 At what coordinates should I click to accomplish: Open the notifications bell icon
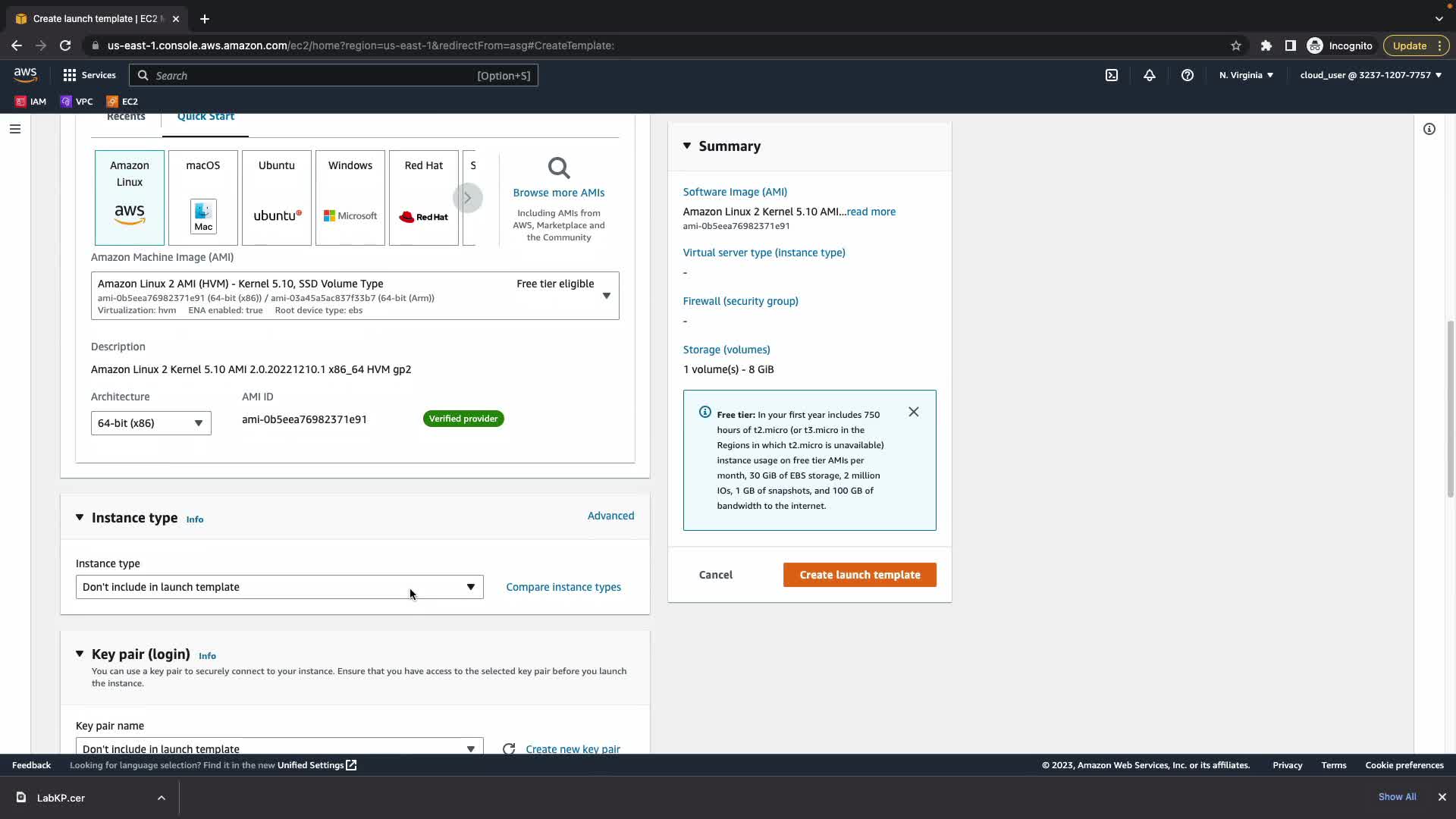pos(1149,75)
